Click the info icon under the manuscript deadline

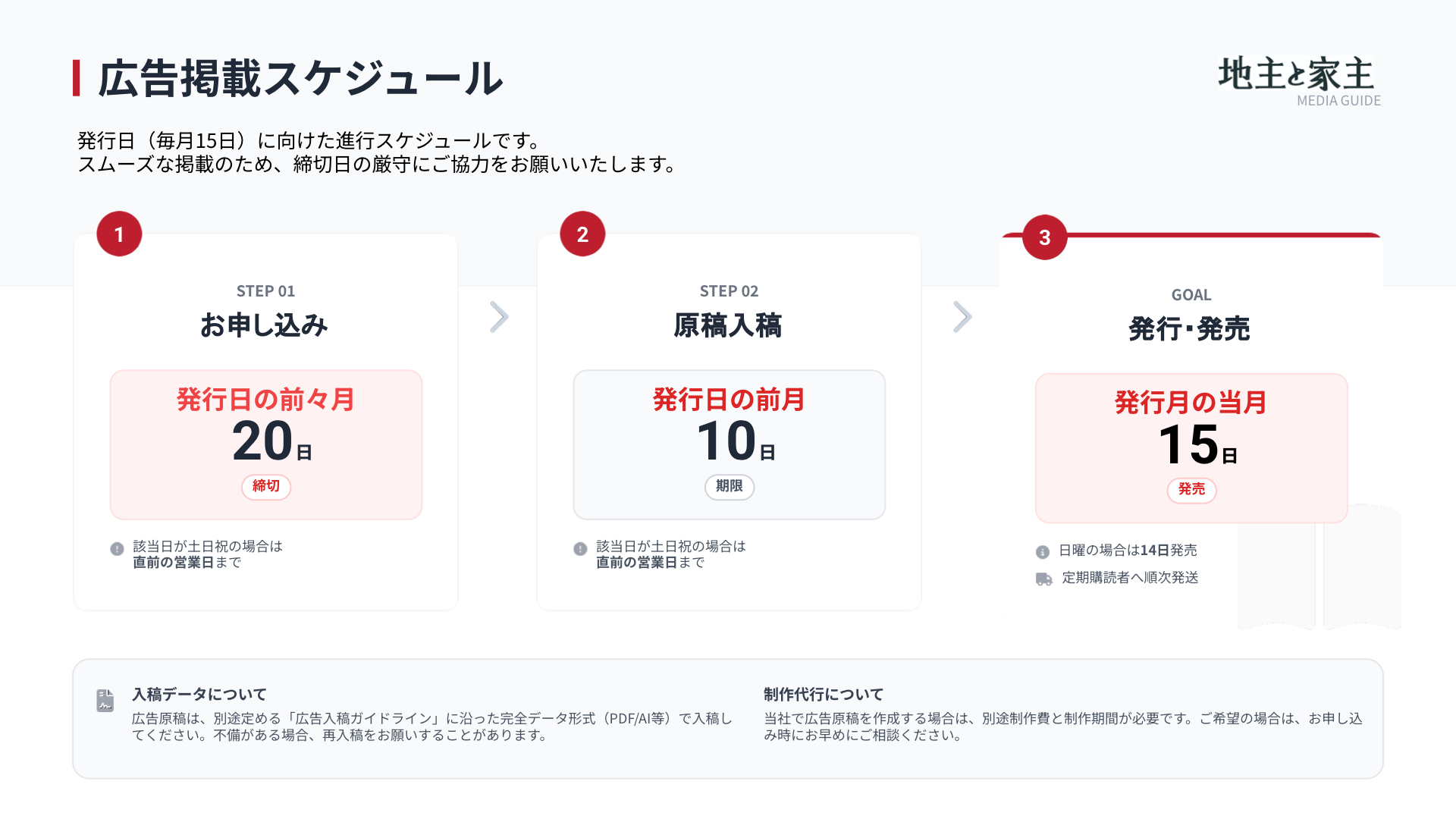(x=580, y=549)
